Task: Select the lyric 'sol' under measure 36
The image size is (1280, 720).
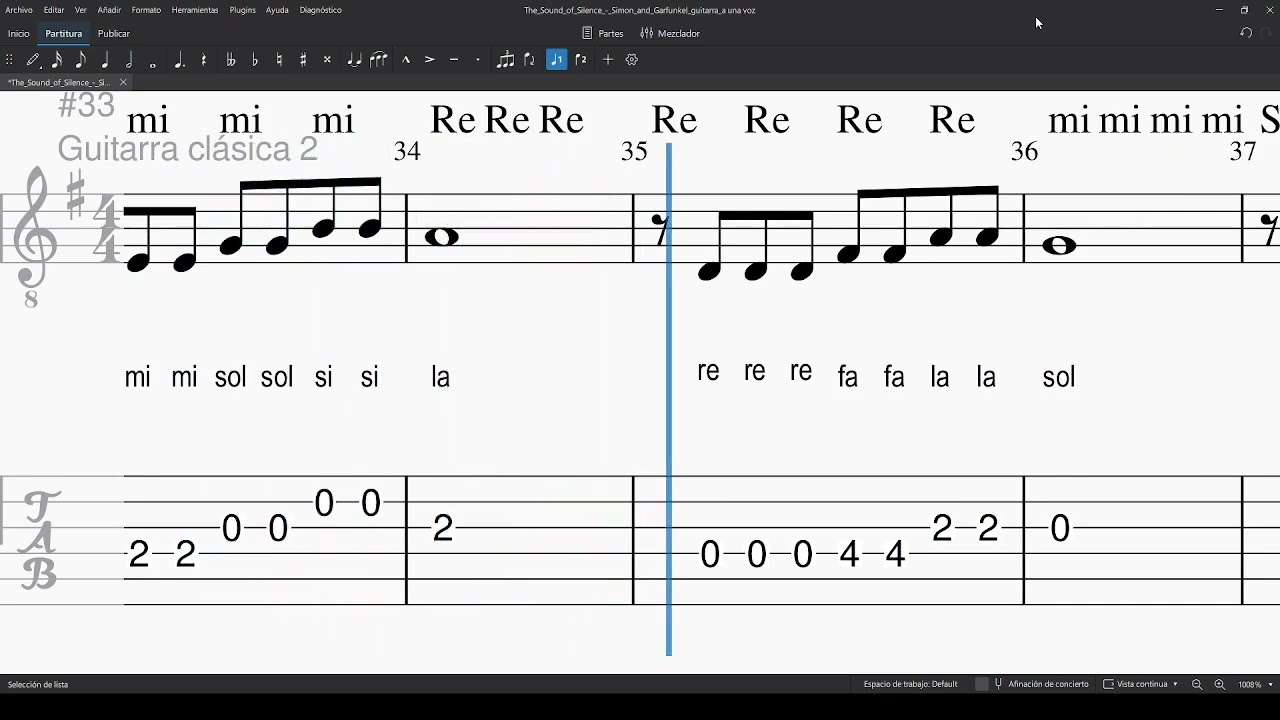Action: tap(1059, 377)
